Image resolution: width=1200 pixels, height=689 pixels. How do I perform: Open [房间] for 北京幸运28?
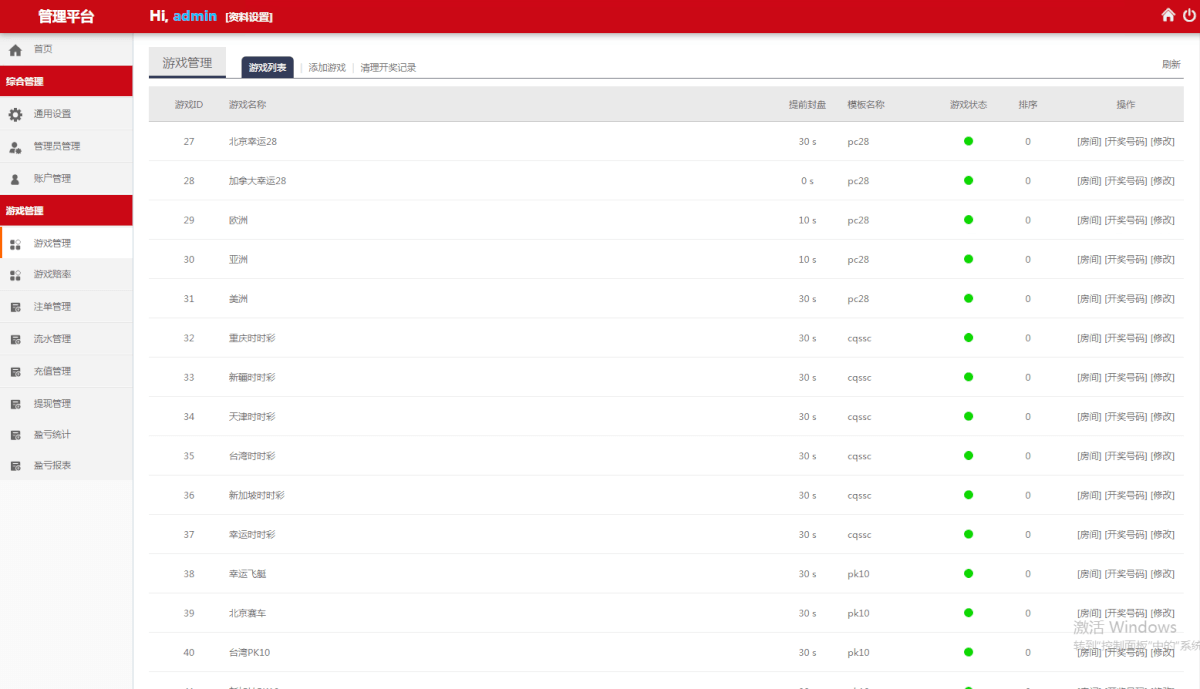coord(1088,141)
